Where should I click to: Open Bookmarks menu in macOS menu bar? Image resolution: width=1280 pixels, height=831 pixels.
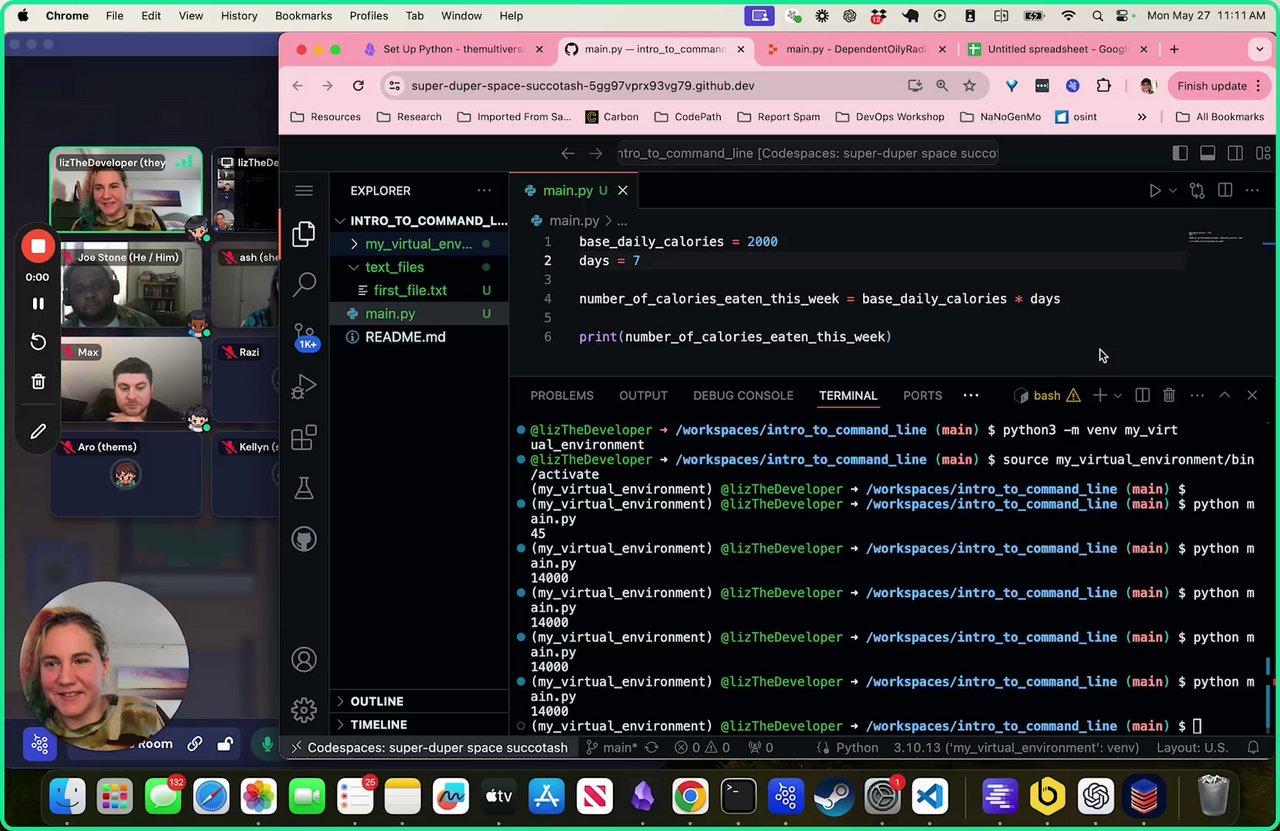point(303,16)
